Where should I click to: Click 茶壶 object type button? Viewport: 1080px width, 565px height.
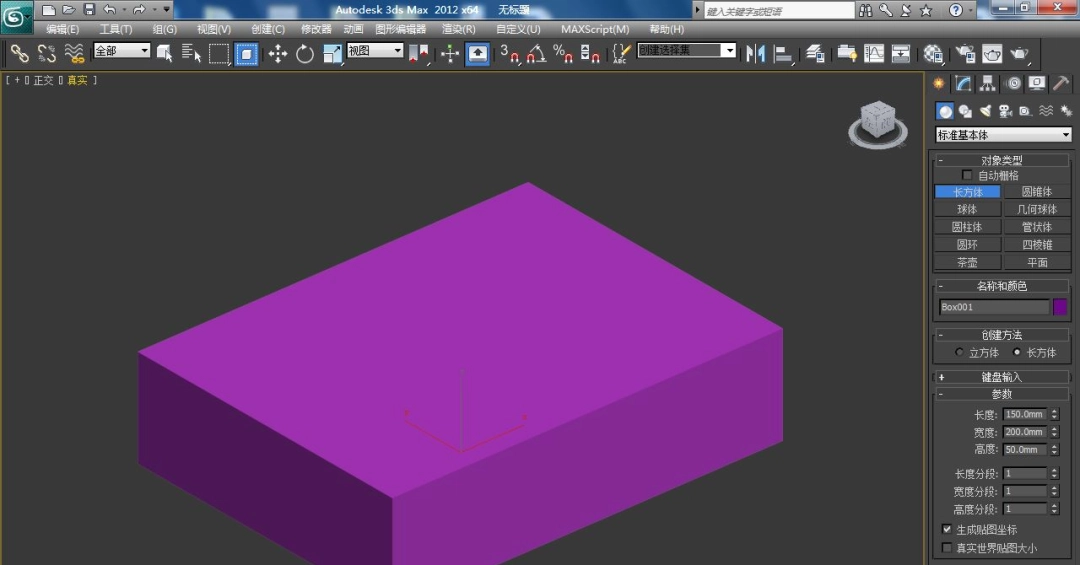(967, 263)
